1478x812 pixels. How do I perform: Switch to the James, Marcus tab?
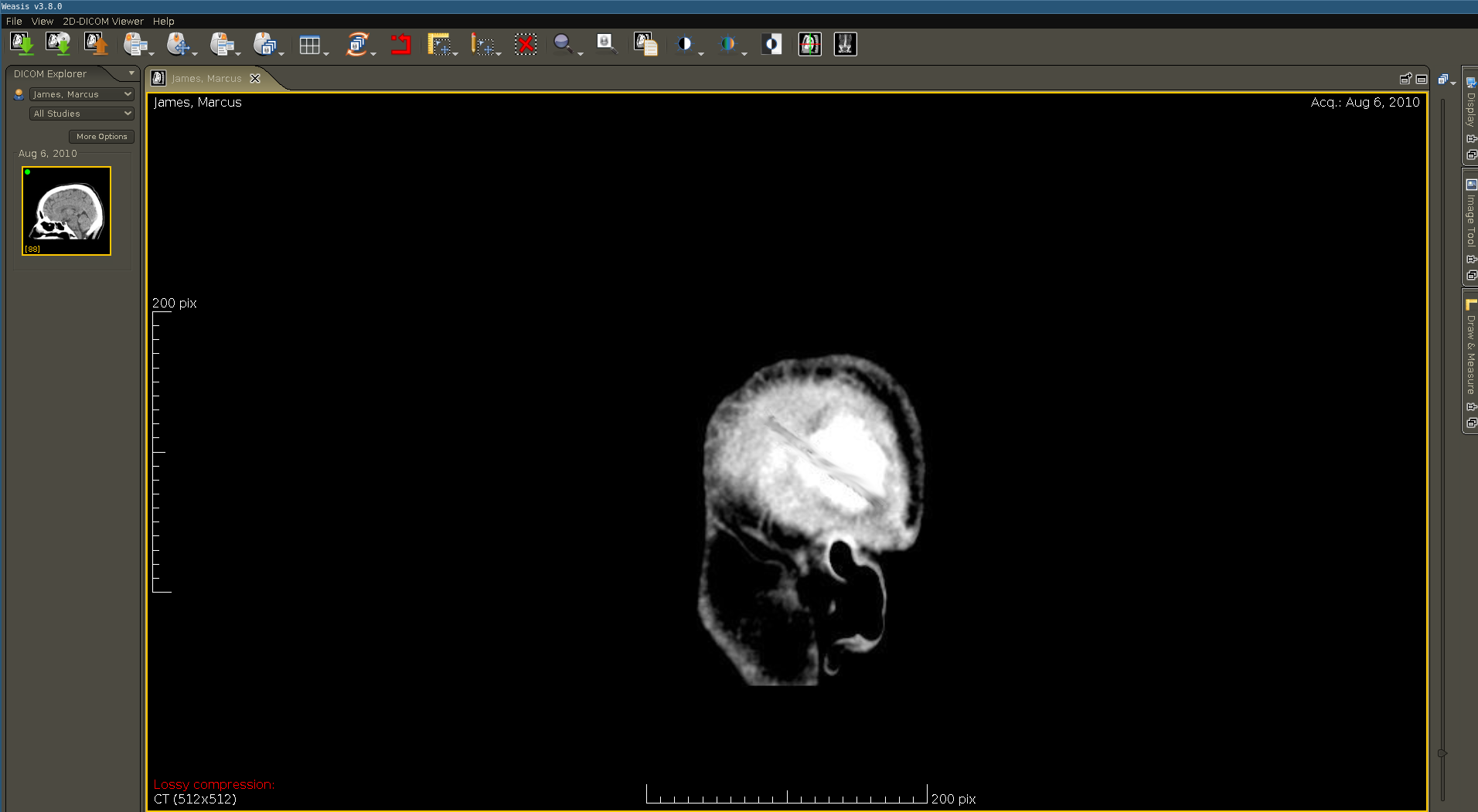pos(203,78)
